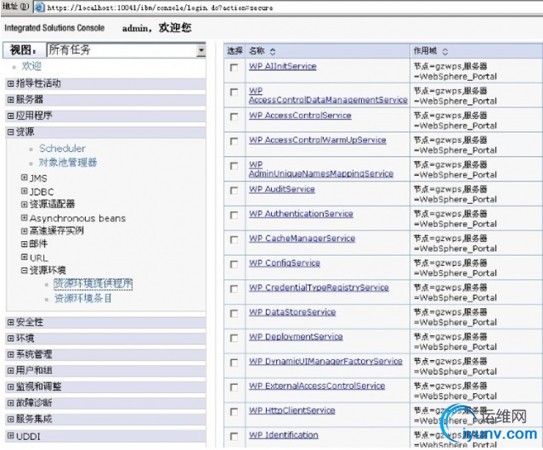Expand the JDBC node

24,191
